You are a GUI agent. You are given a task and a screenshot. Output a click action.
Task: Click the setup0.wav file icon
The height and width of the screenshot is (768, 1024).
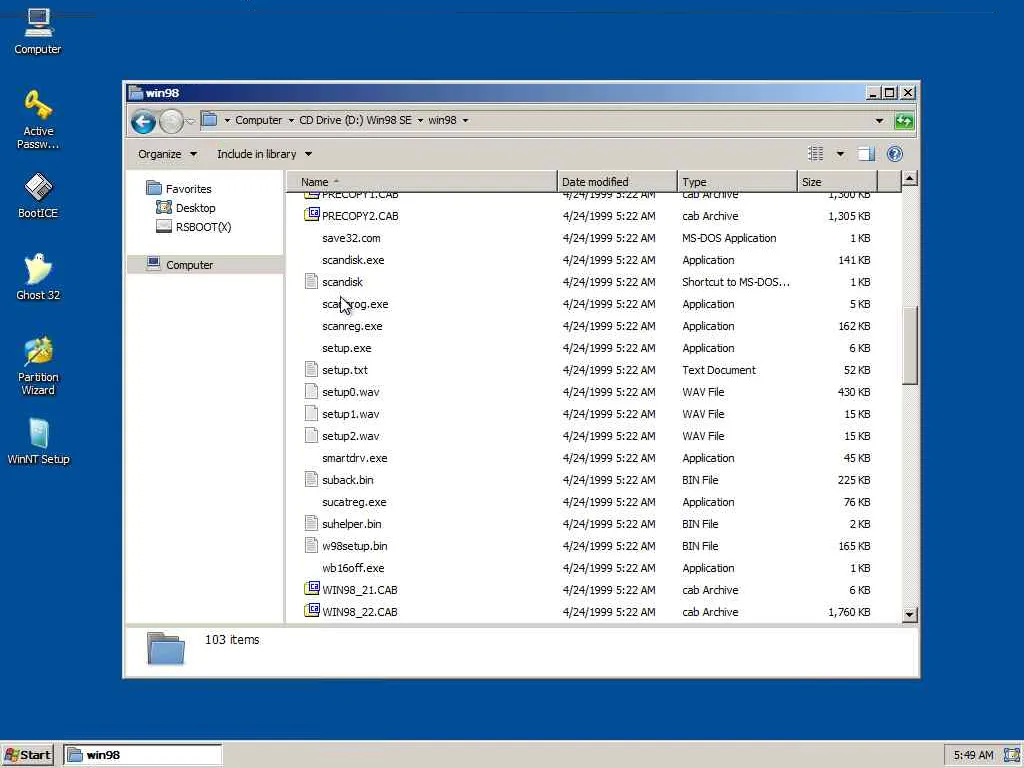[312, 392]
